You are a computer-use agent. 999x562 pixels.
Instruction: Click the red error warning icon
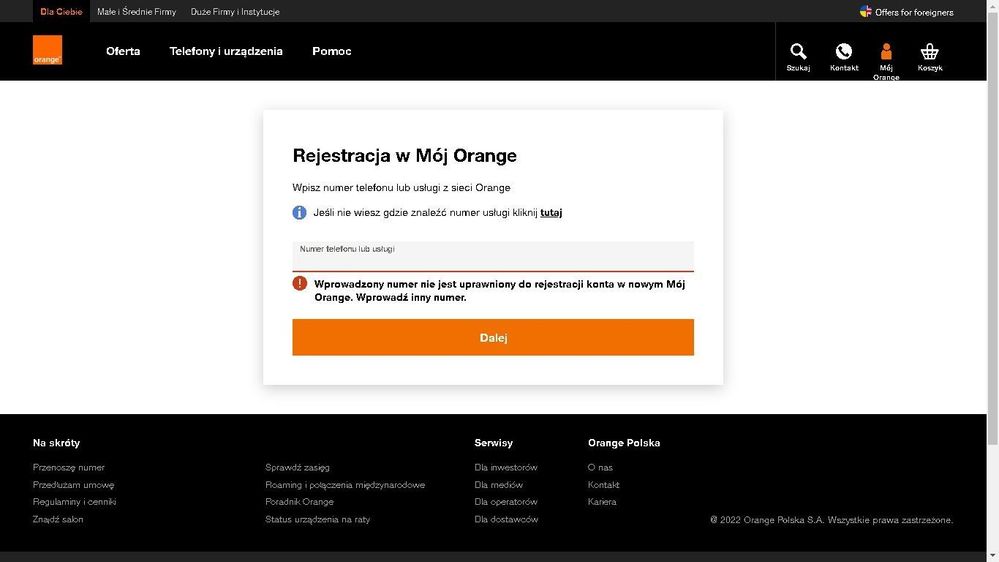300,284
